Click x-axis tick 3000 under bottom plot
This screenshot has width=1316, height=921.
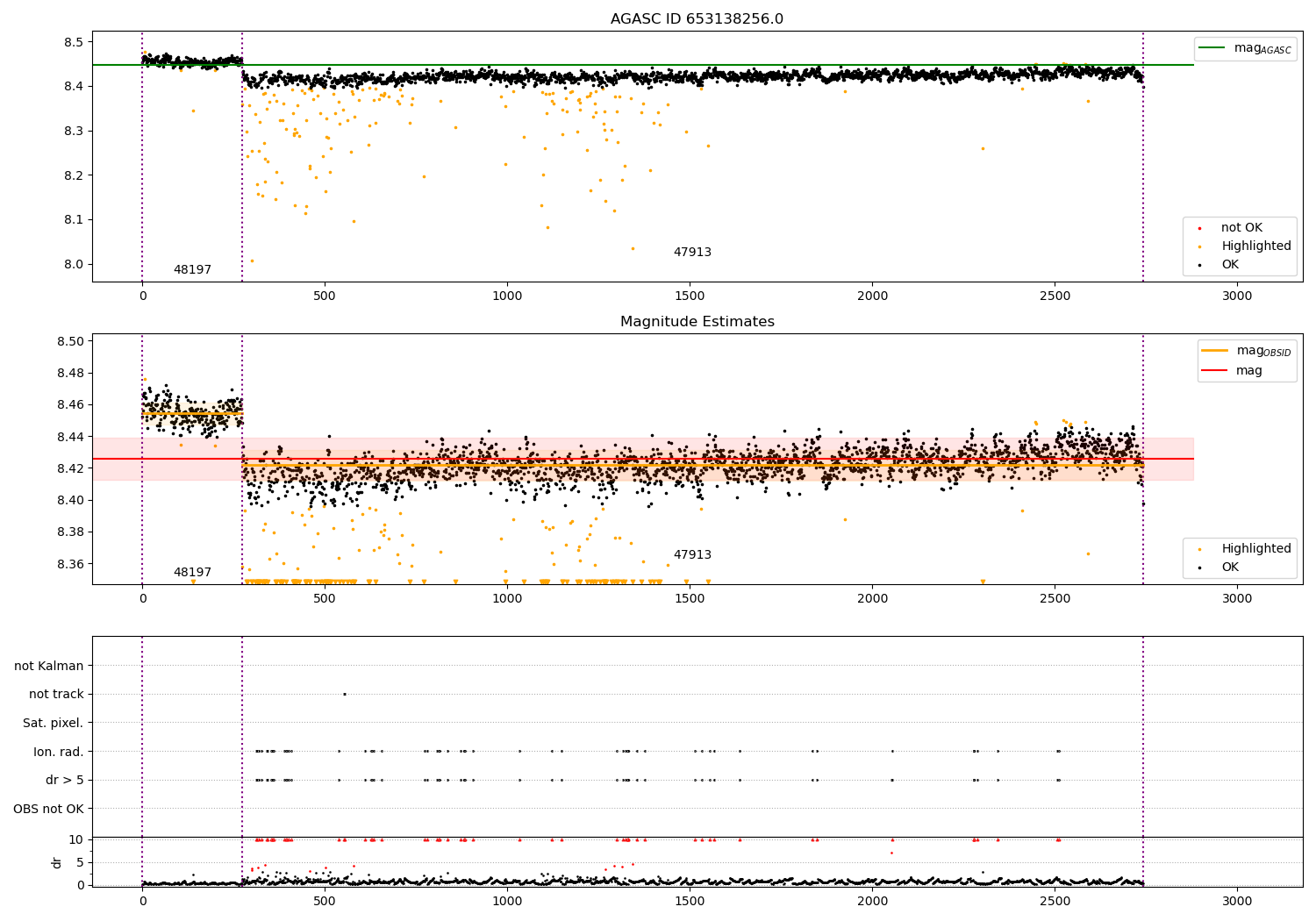pyautogui.click(x=1237, y=901)
